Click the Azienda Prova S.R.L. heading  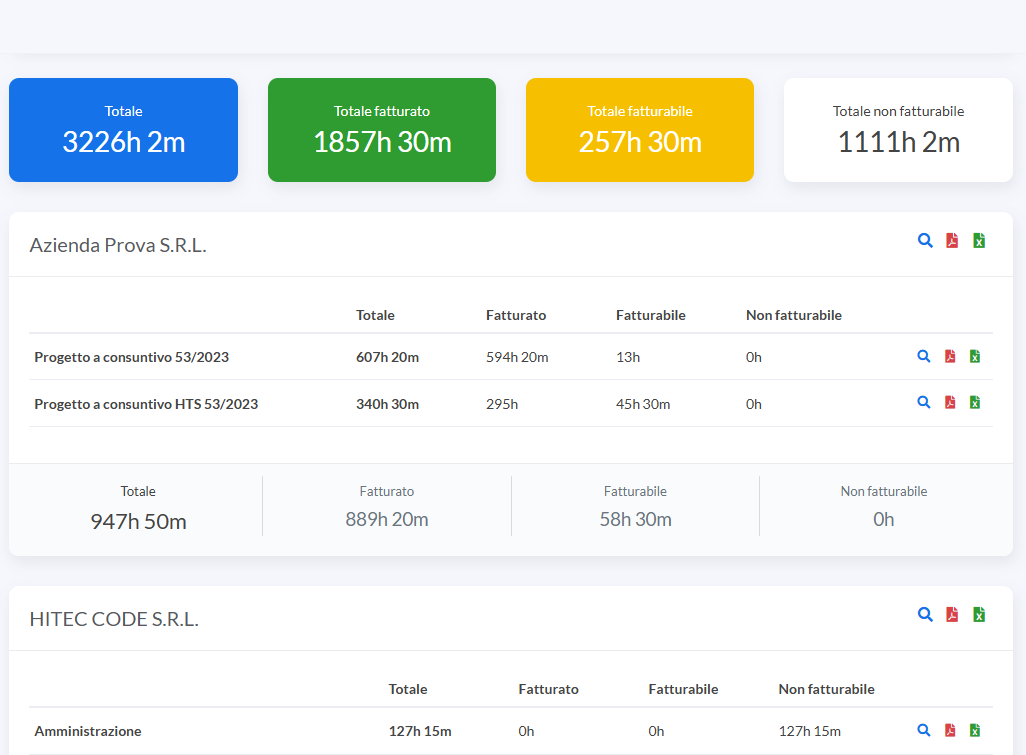pyautogui.click(x=118, y=245)
